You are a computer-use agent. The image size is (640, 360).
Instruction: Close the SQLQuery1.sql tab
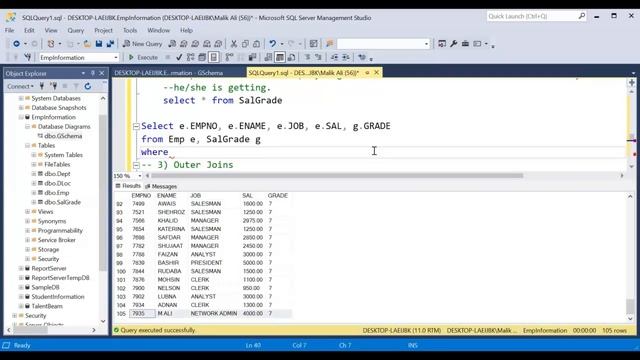(376, 73)
